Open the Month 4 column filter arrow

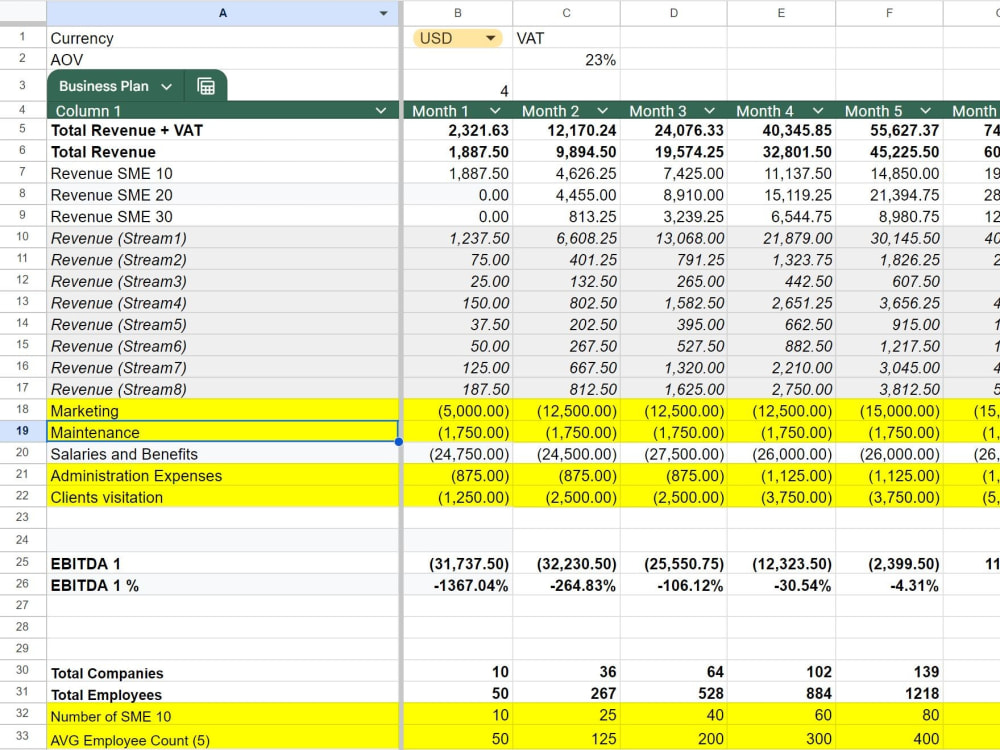[818, 111]
